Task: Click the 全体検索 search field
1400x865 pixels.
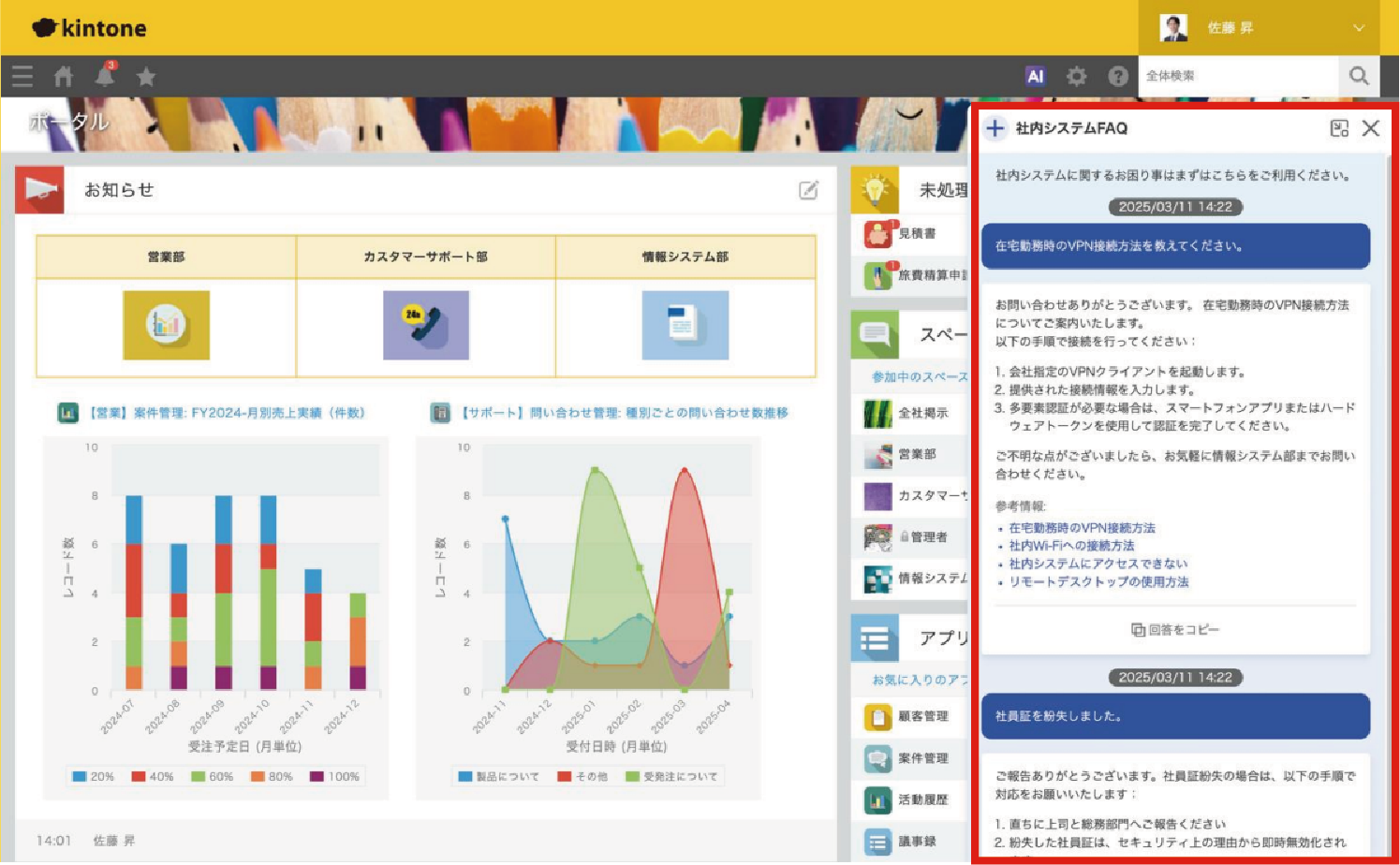Action: pos(1236,76)
